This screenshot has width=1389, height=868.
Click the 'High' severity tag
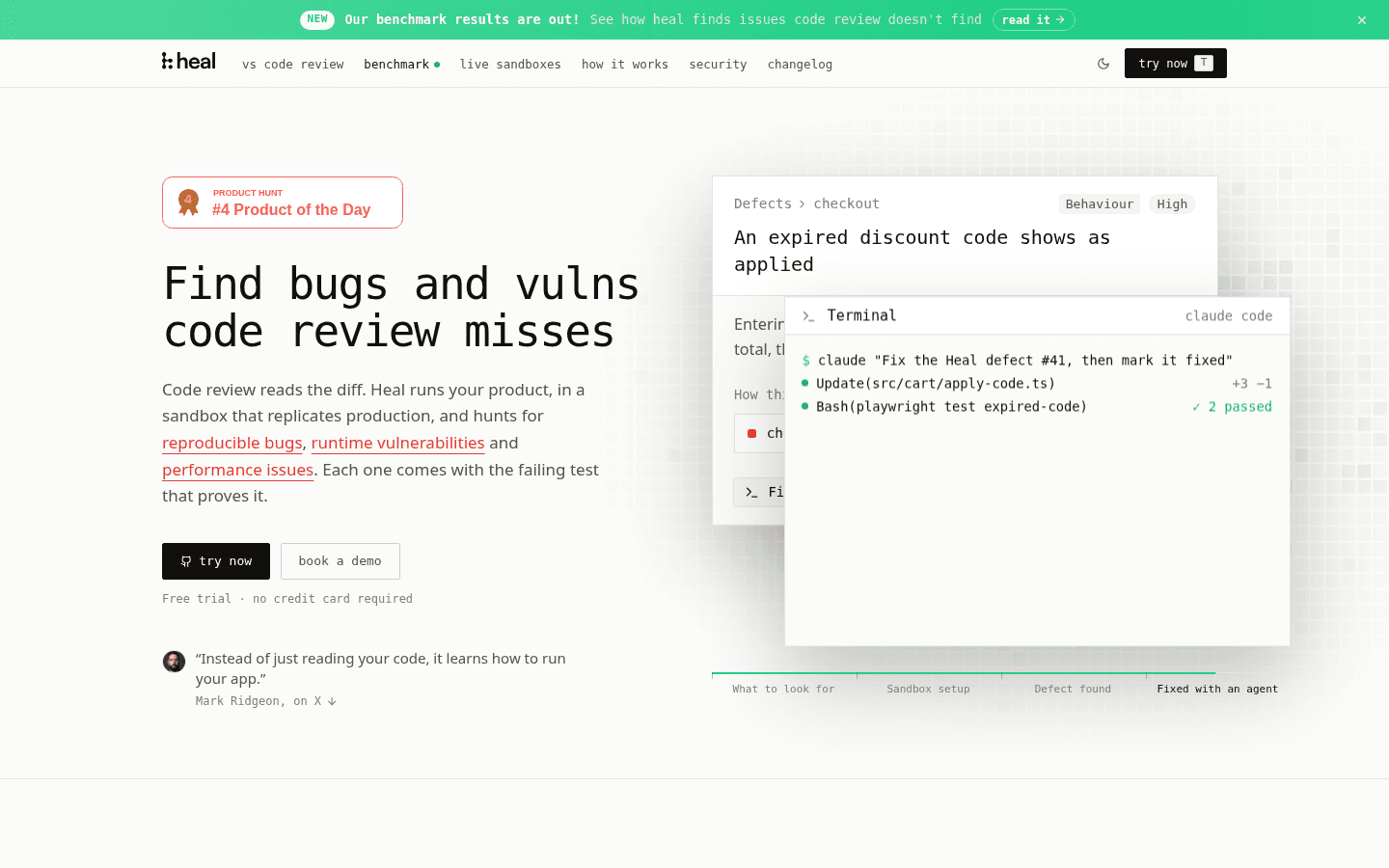1172,204
